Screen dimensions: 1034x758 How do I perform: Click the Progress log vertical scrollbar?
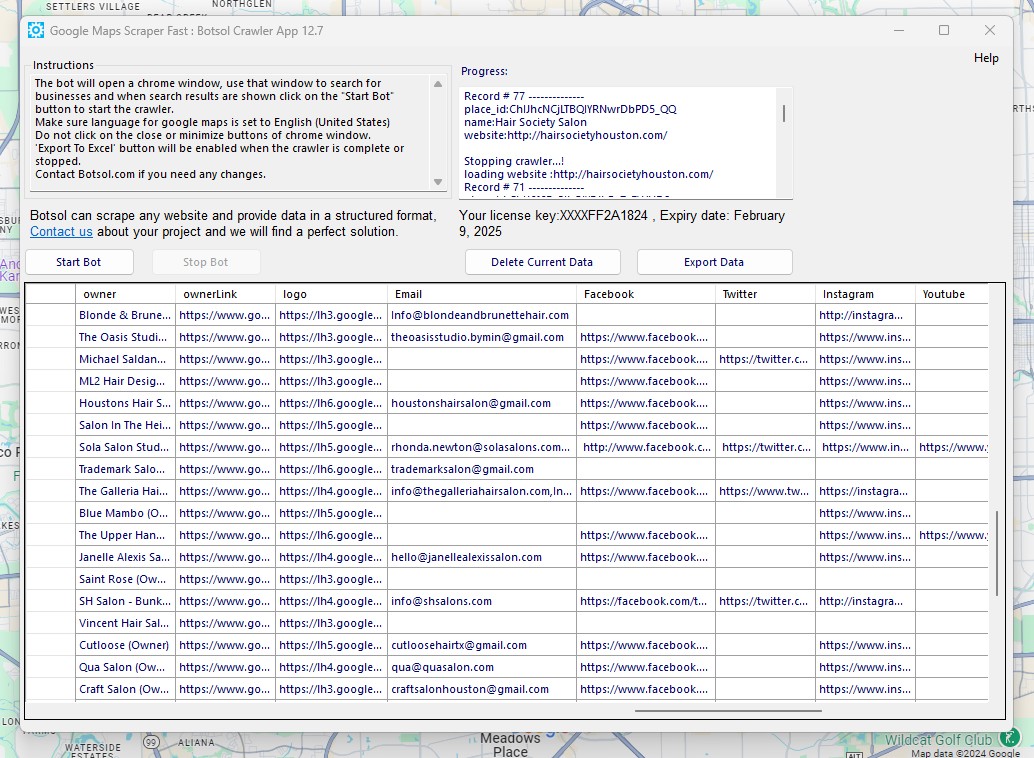[783, 114]
